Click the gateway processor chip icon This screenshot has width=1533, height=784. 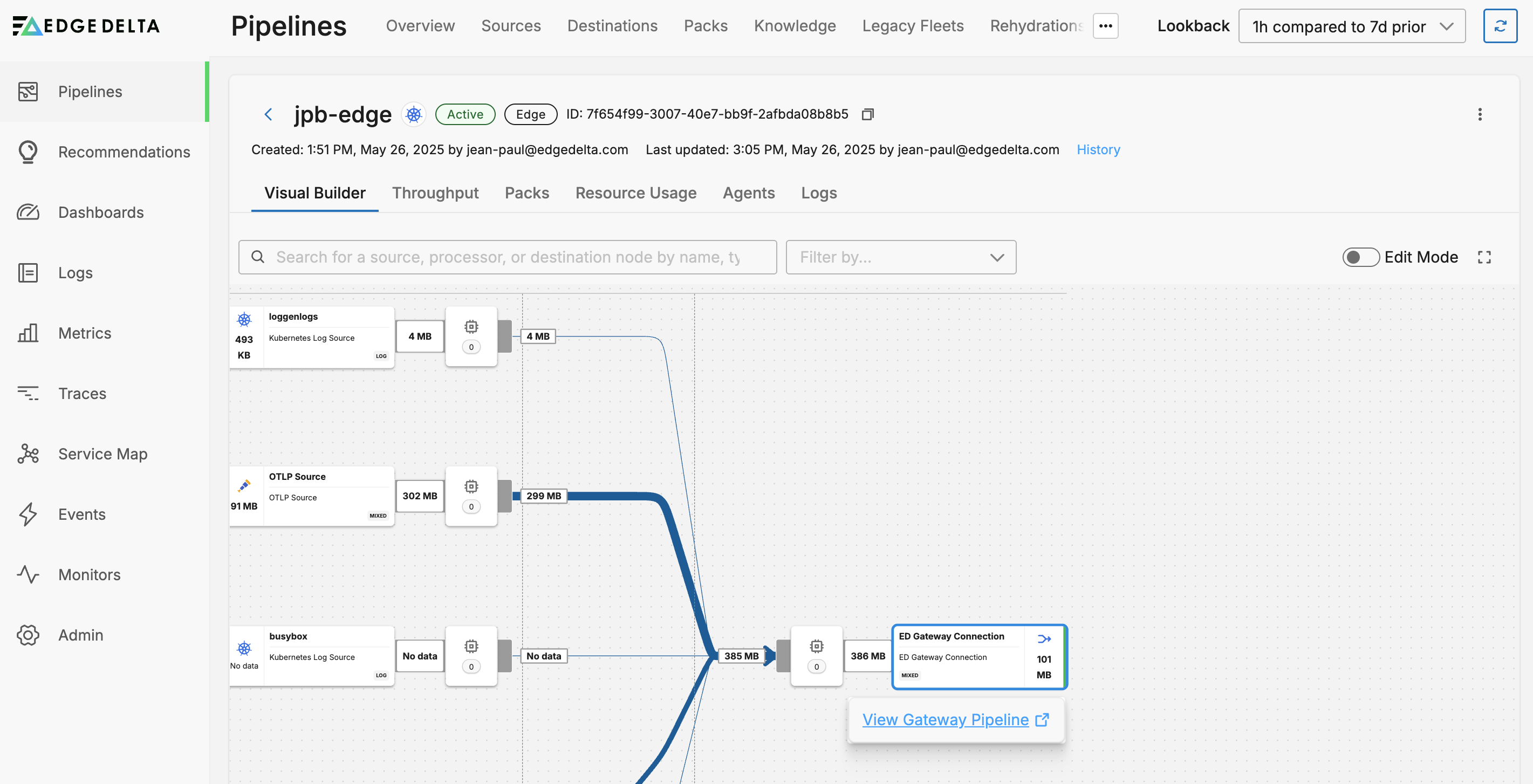pyautogui.click(x=817, y=646)
